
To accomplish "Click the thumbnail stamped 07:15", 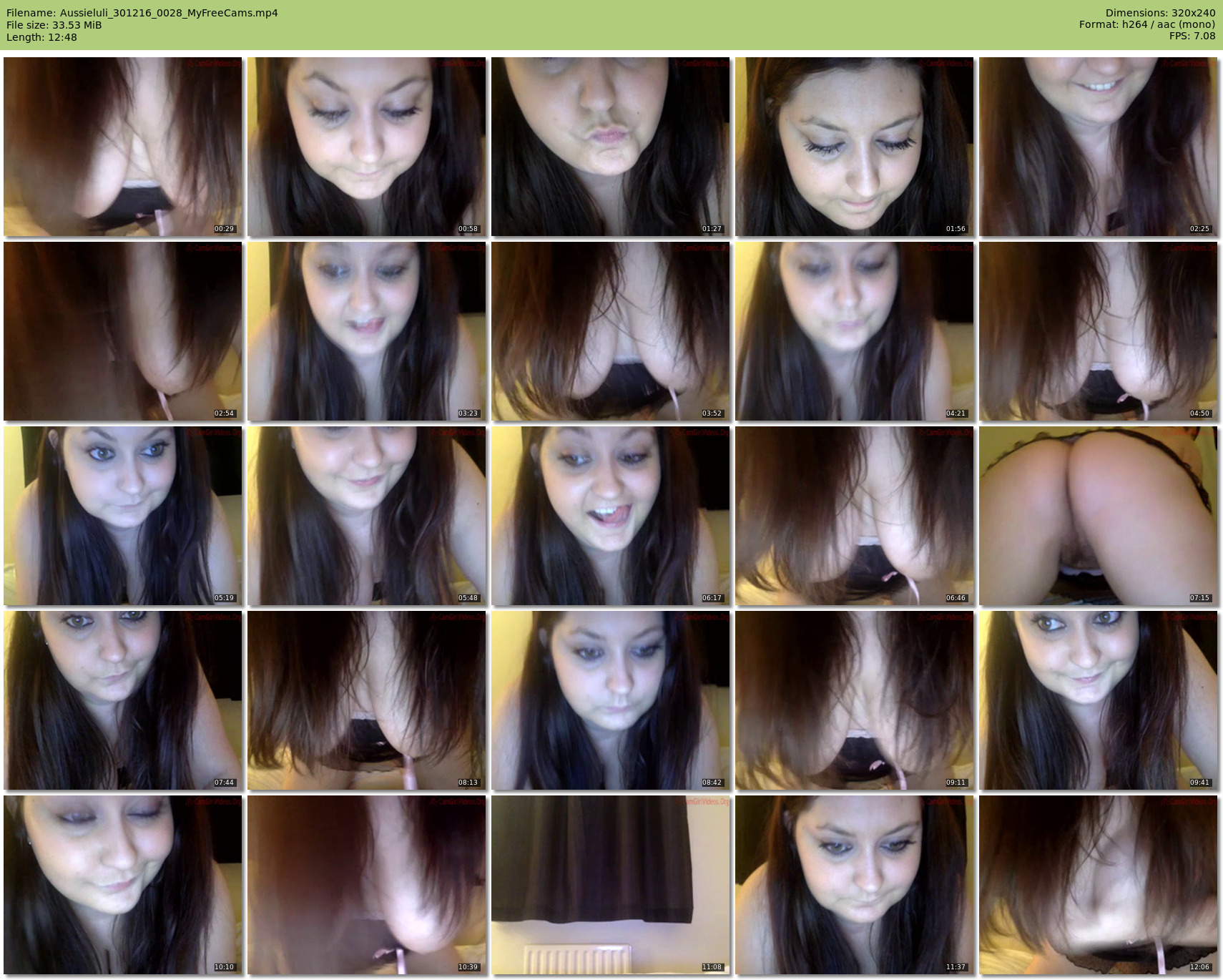I will coord(1099,516).
